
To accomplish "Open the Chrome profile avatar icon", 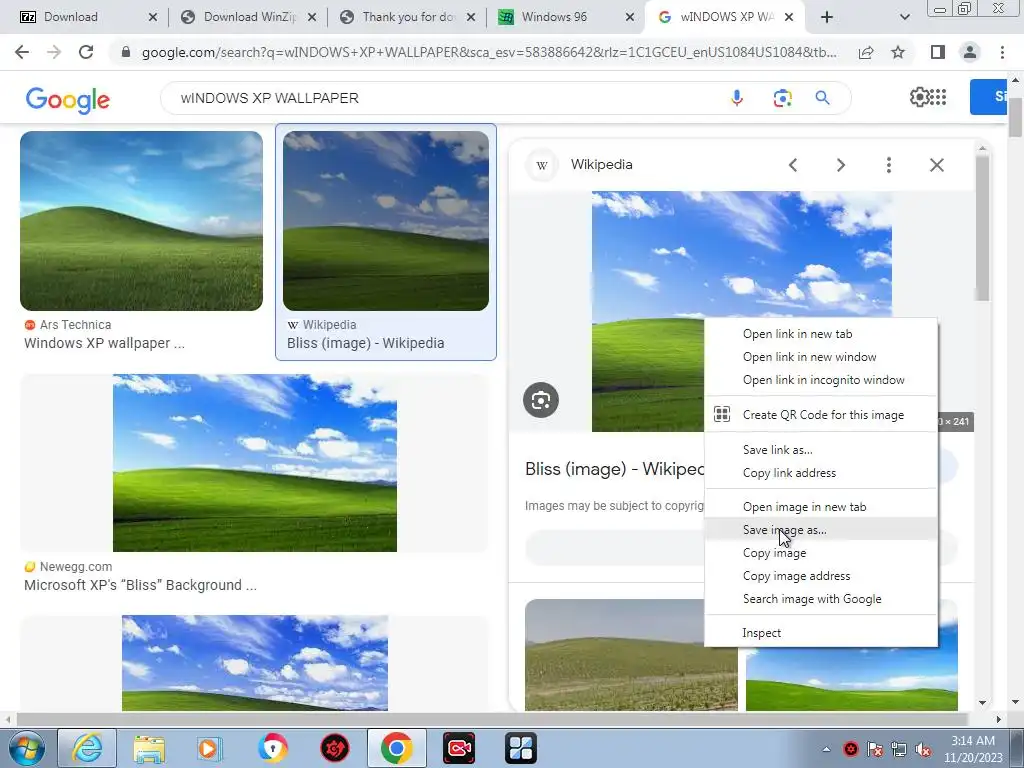I will [970, 52].
